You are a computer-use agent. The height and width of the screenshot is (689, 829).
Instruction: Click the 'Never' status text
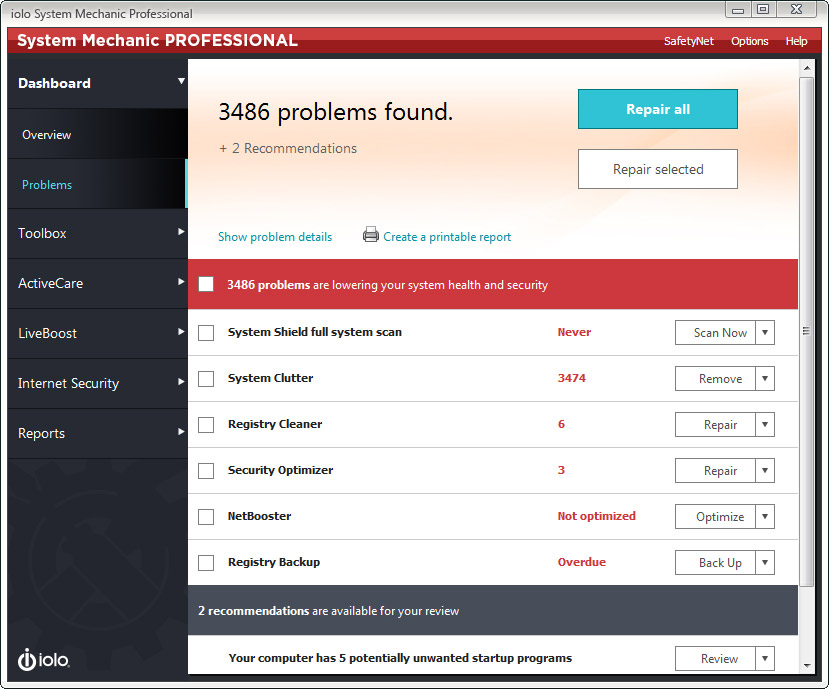pos(574,332)
